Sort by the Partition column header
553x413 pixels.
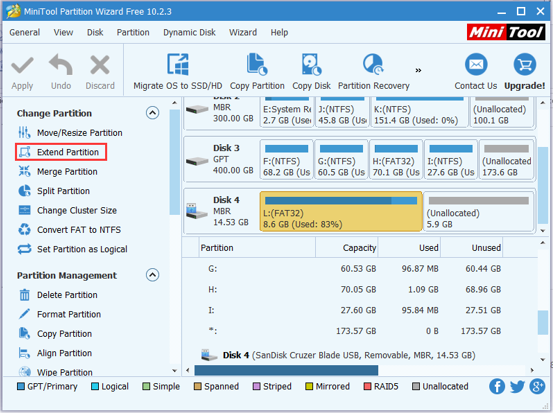coord(257,248)
